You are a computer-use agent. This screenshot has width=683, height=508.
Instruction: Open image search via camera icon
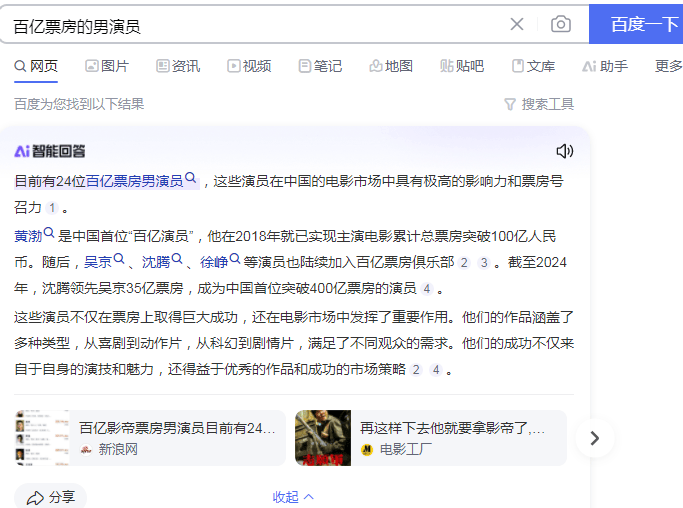(x=561, y=24)
